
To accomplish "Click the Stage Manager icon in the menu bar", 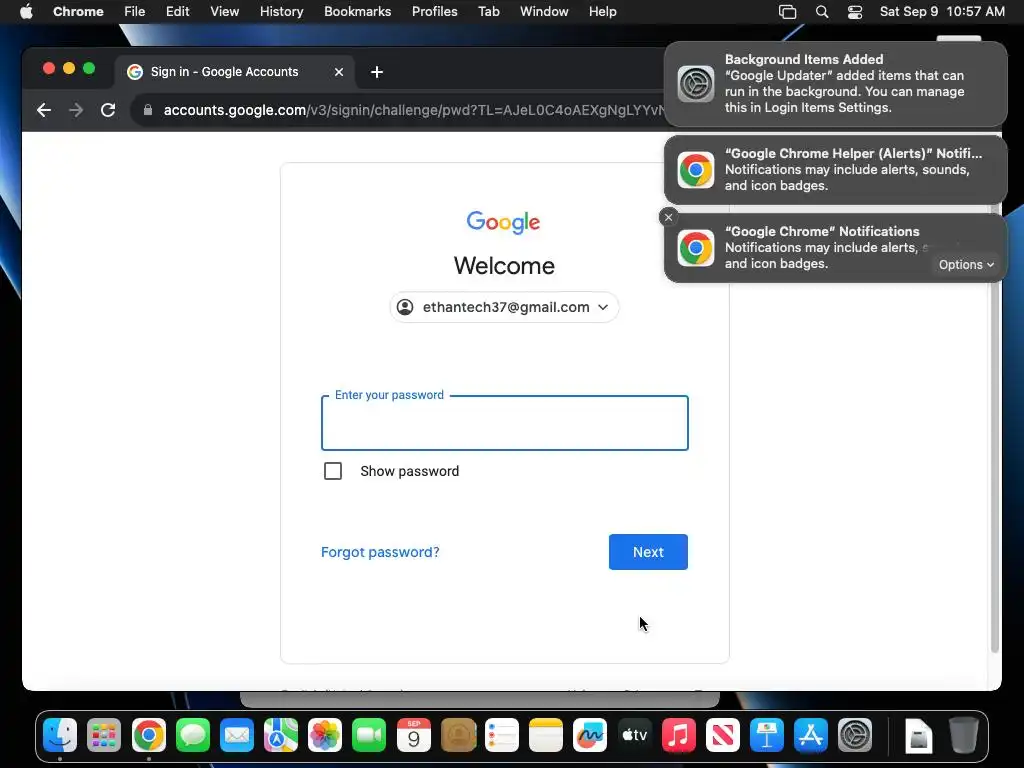I will click(x=788, y=12).
